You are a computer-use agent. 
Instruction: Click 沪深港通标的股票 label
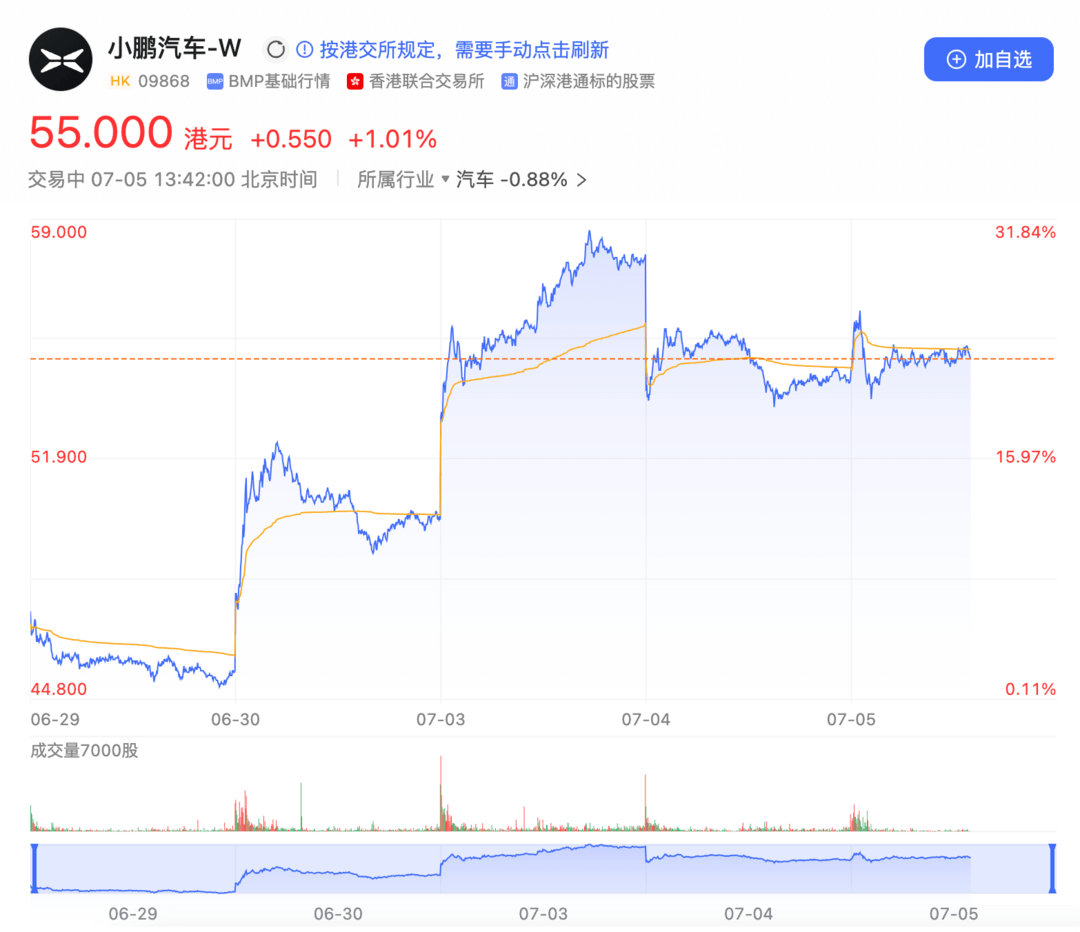pos(589,81)
